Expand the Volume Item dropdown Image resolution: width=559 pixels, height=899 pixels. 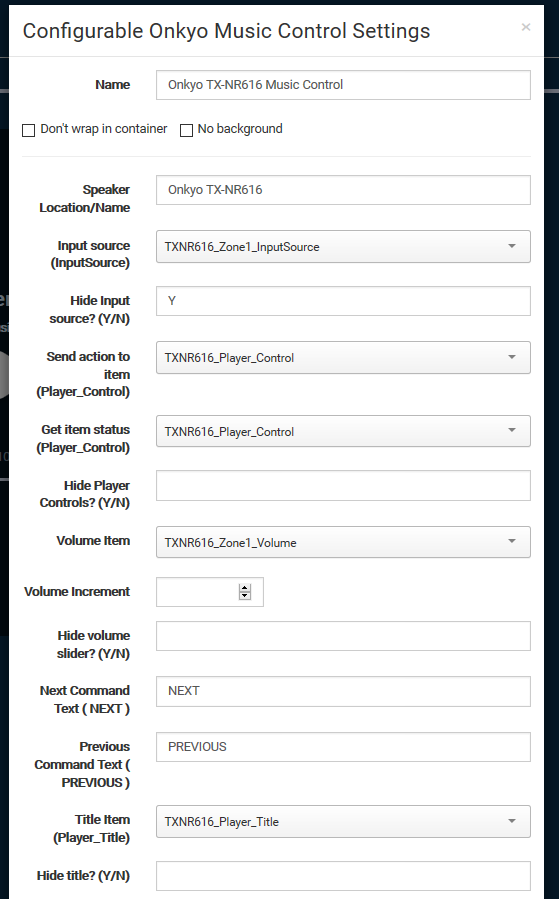pos(343,542)
